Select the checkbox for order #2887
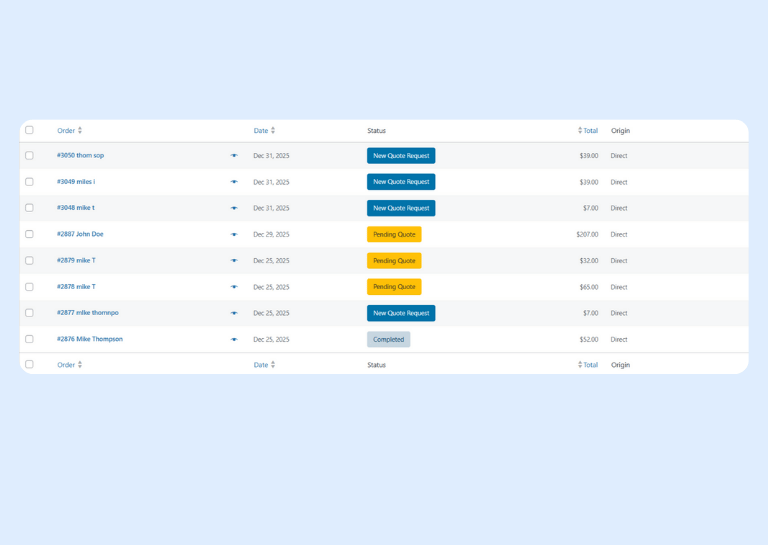Image resolution: width=768 pixels, height=545 pixels. pos(29,234)
